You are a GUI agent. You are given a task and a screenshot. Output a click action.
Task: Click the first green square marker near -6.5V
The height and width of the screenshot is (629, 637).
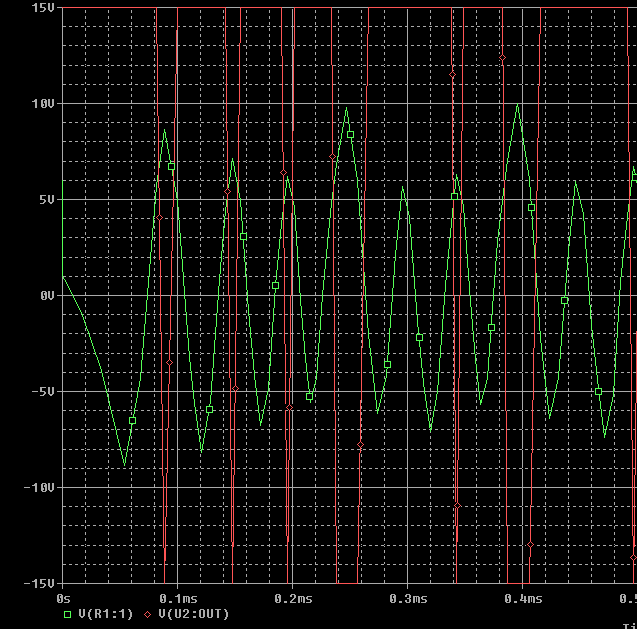click(x=132, y=421)
